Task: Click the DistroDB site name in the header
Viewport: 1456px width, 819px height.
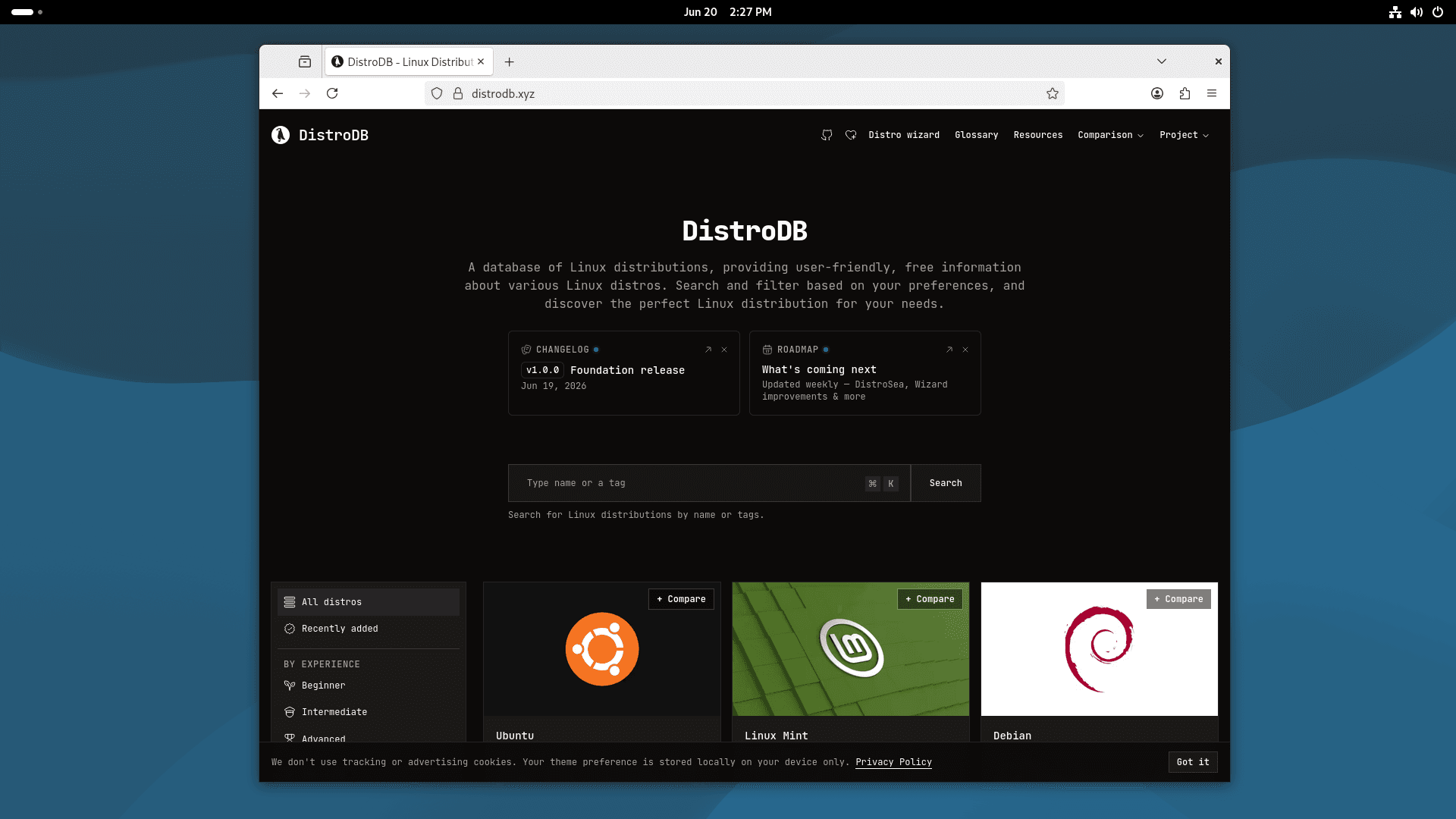Action: pos(334,135)
